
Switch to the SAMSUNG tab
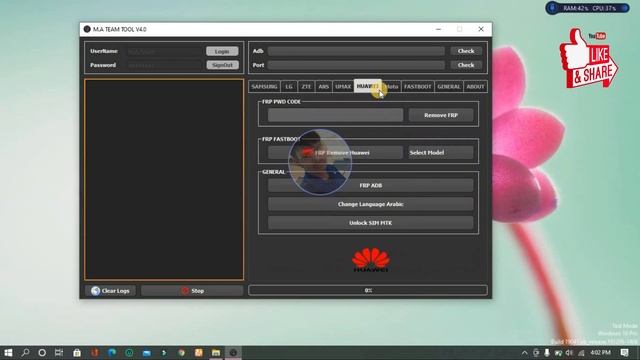[x=264, y=87]
